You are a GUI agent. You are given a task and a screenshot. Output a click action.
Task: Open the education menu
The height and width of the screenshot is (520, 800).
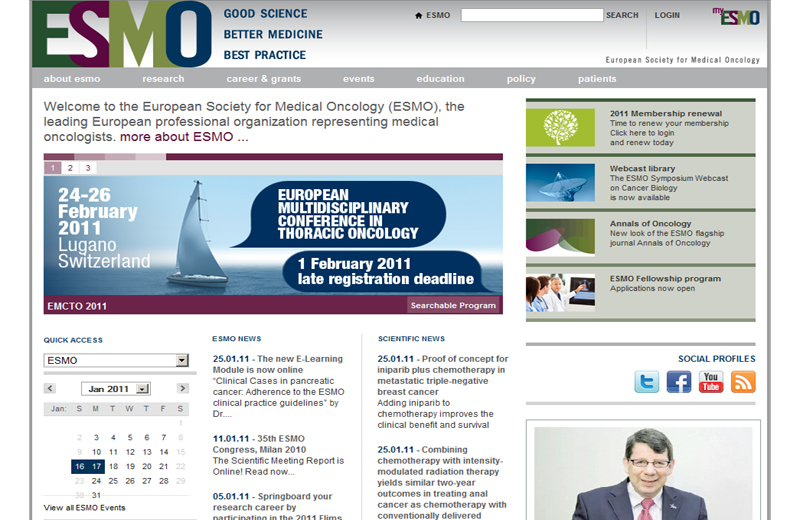[440, 79]
